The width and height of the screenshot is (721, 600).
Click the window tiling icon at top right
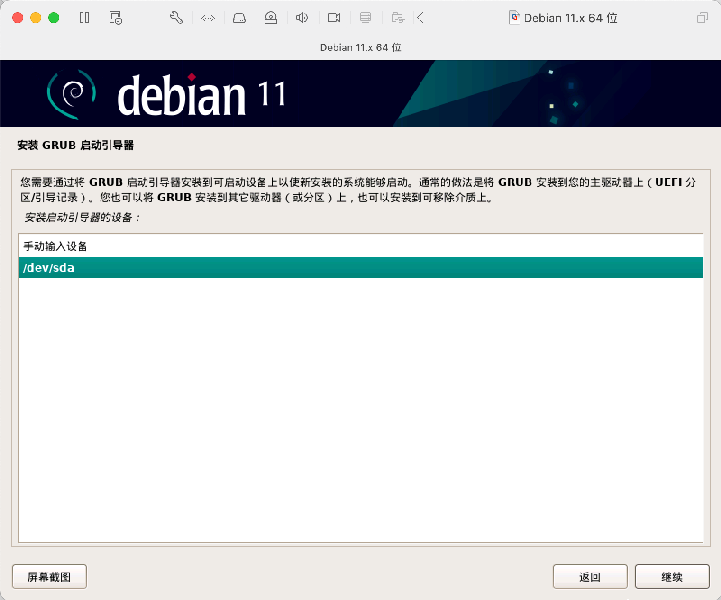[702, 18]
